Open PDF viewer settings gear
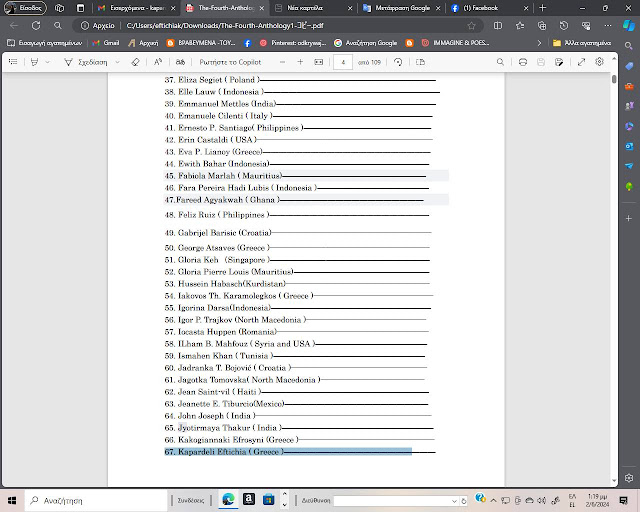This screenshot has height=512, width=640. [599, 62]
